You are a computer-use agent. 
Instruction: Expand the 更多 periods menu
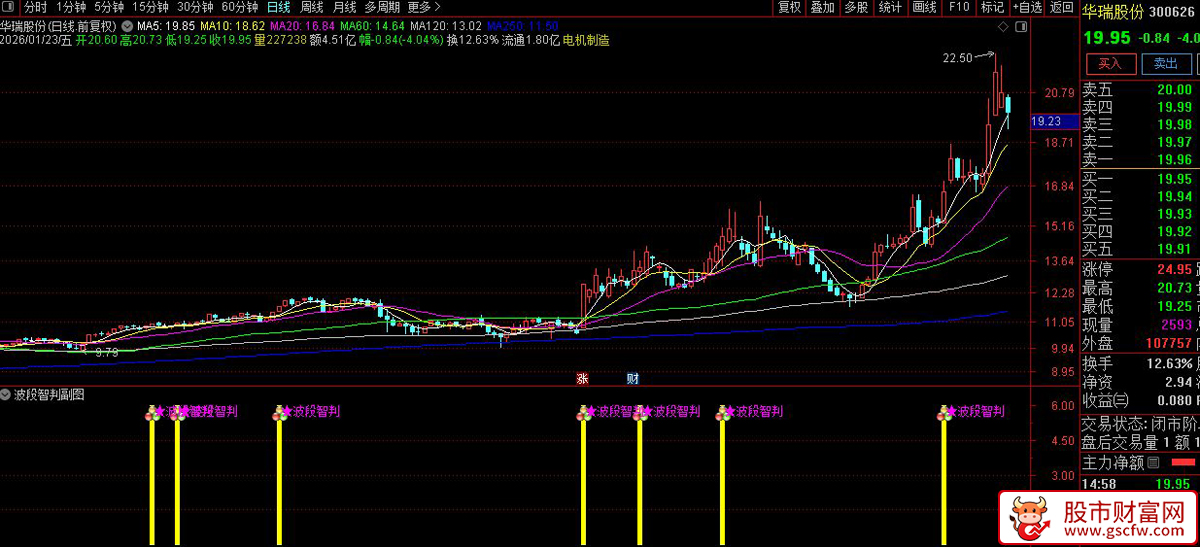point(426,7)
